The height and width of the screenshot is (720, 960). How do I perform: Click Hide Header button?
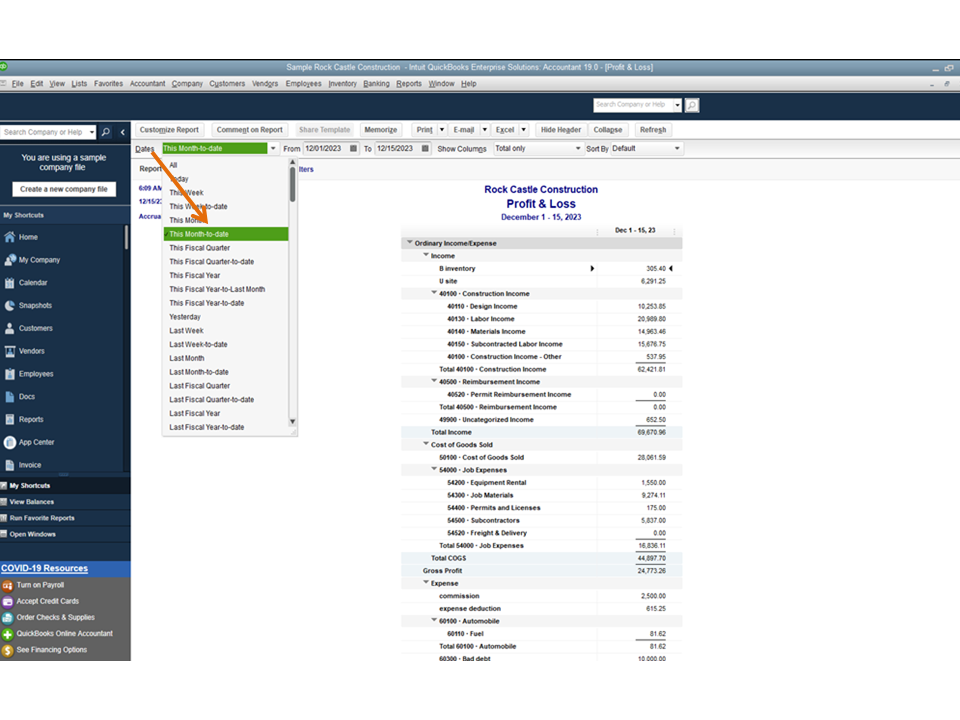(x=561, y=130)
